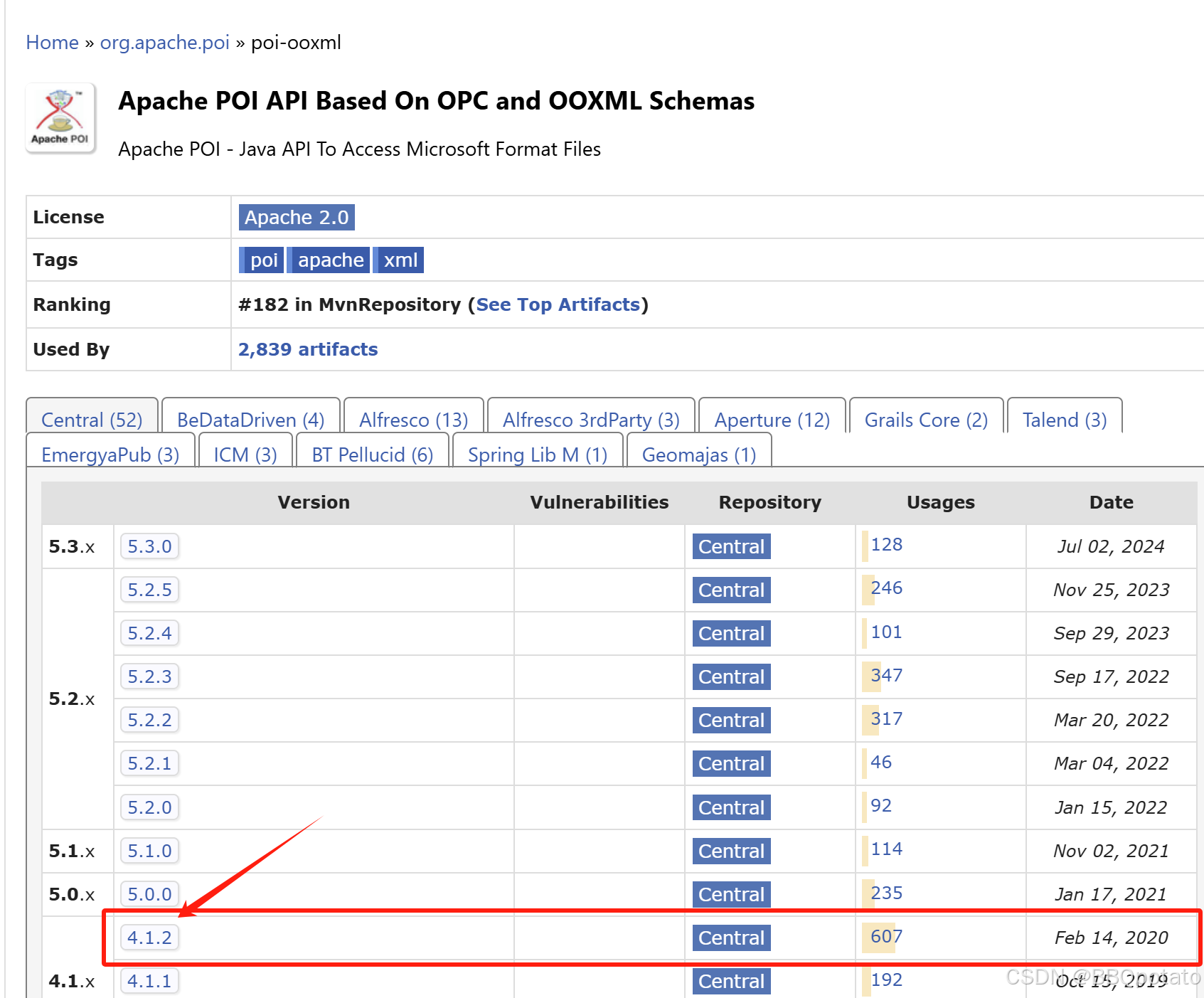
Task: Open version 5.2.4
Action: (149, 633)
